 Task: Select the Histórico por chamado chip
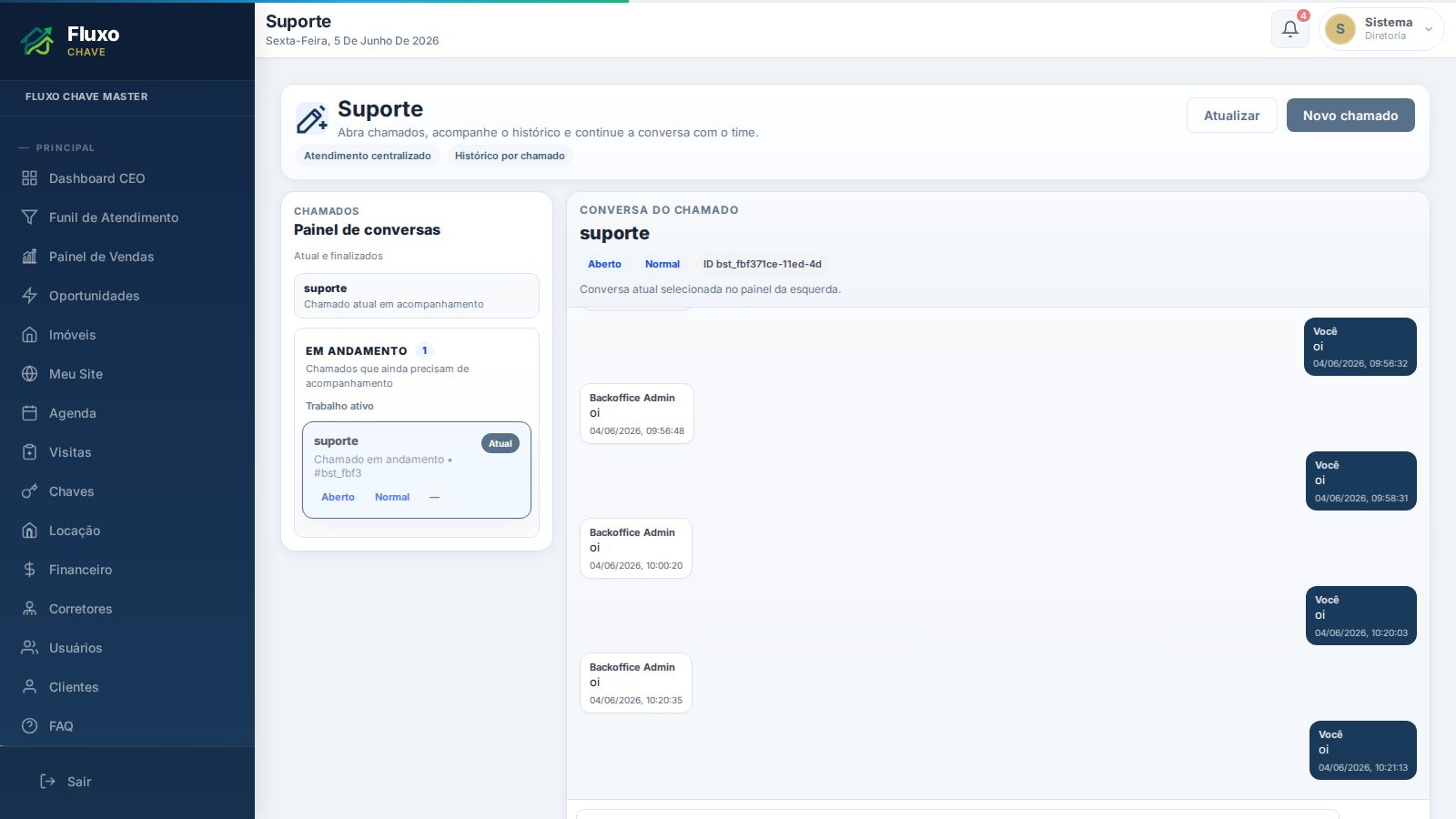point(510,156)
